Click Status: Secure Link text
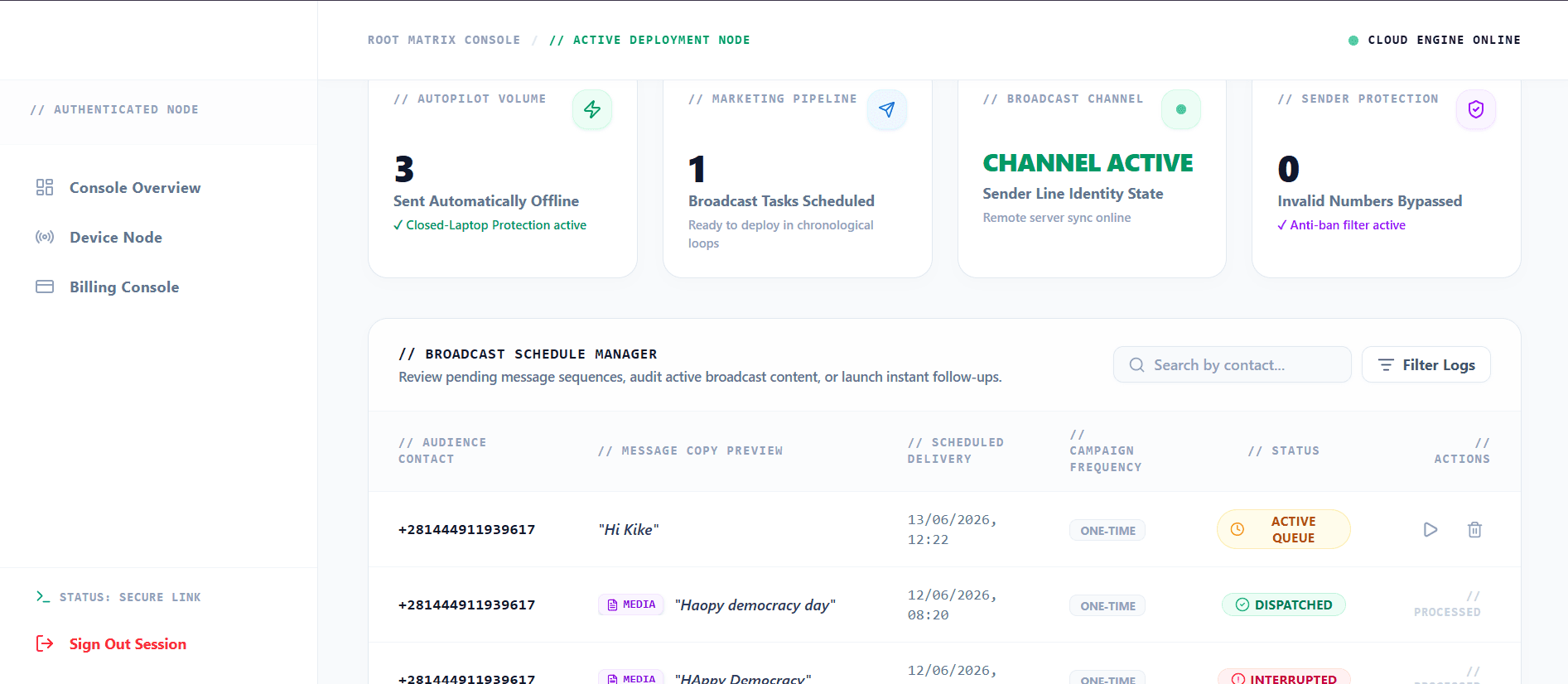This screenshot has width=1568, height=684. (130, 597)
